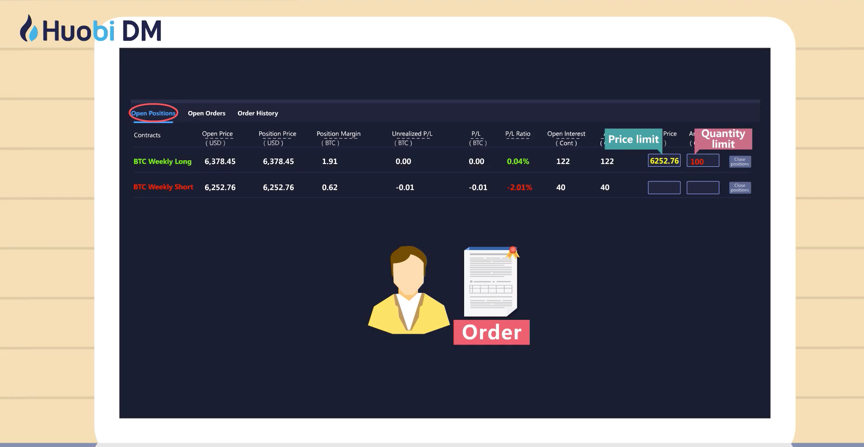Click Close positions for BTC Weekly Short
This screenshot has height=447, width=864.
pos(740,187)
